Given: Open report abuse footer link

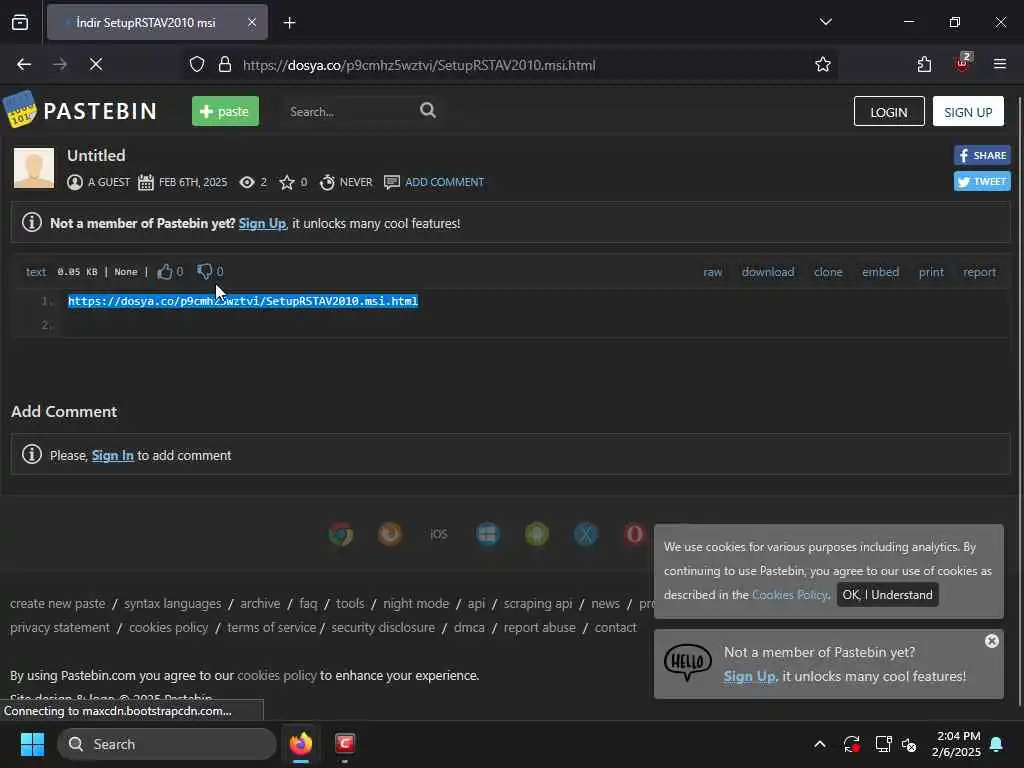Looking at the screenshot, I should [539, 628].
